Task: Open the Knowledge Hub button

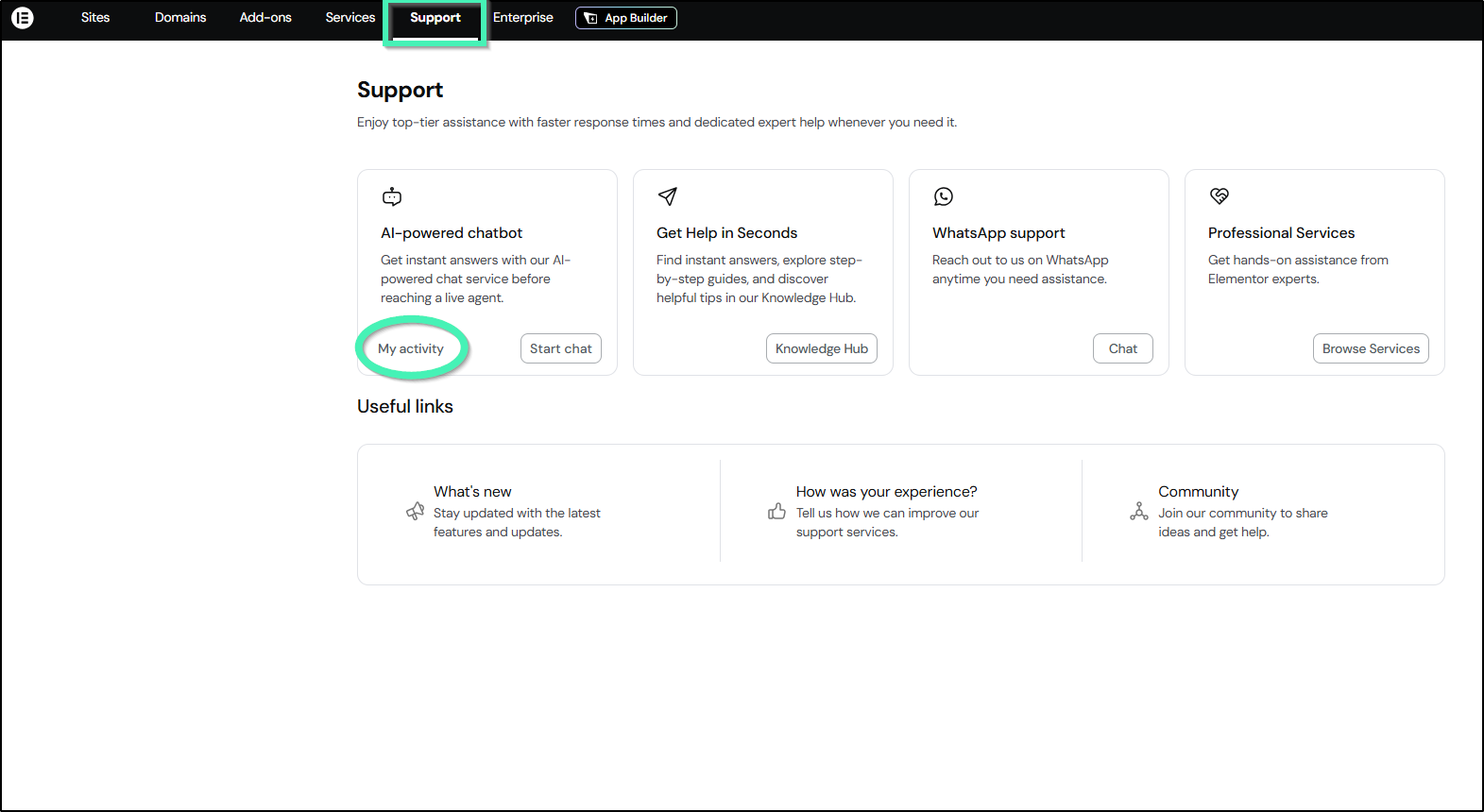Action: (x=822, y=348)
